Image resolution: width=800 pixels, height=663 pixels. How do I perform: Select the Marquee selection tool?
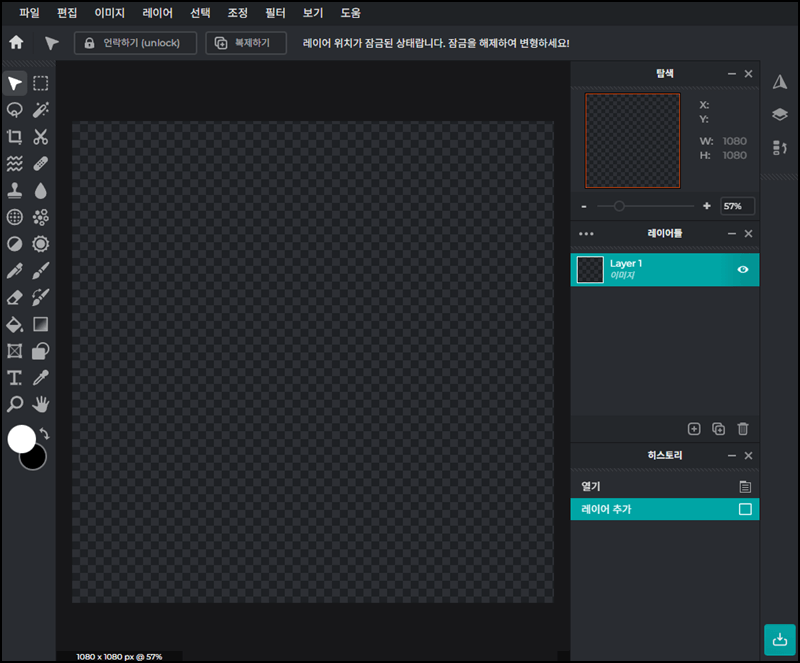[41, 83]
